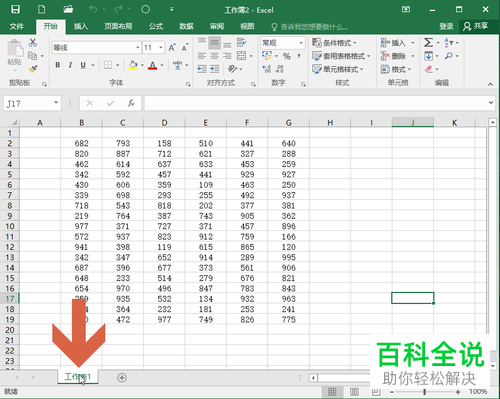Switch to Page Layout view in status bar

pyautogui.click(x=354, y=392)
